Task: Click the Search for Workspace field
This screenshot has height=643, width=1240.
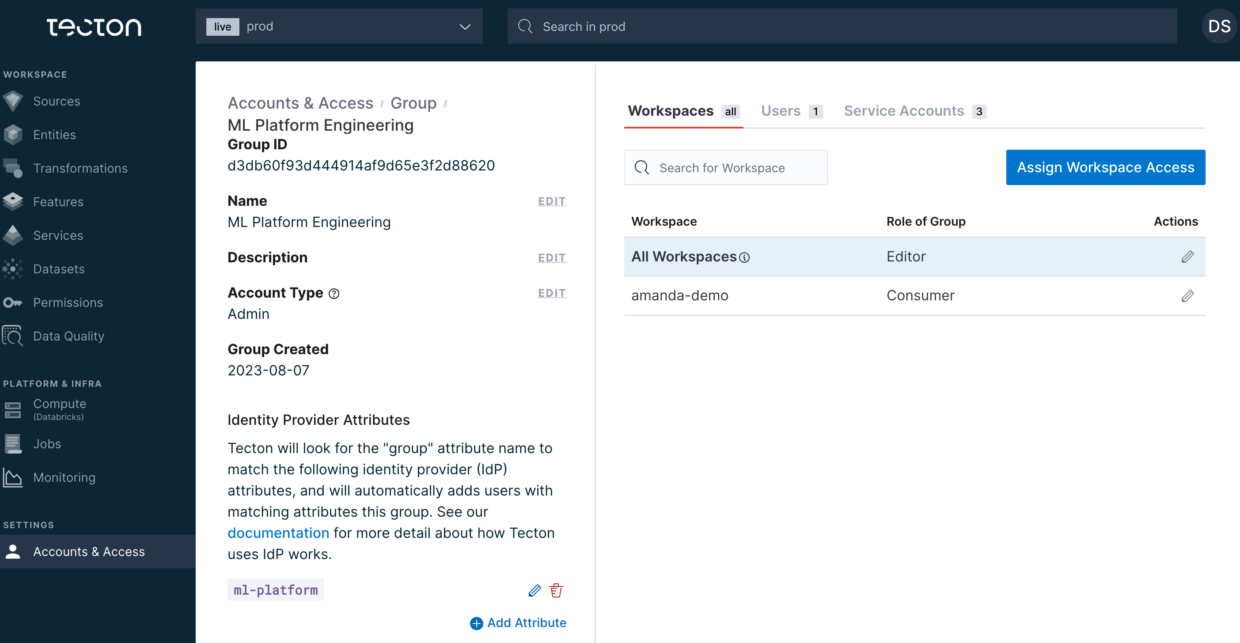Action: (726, 168)
